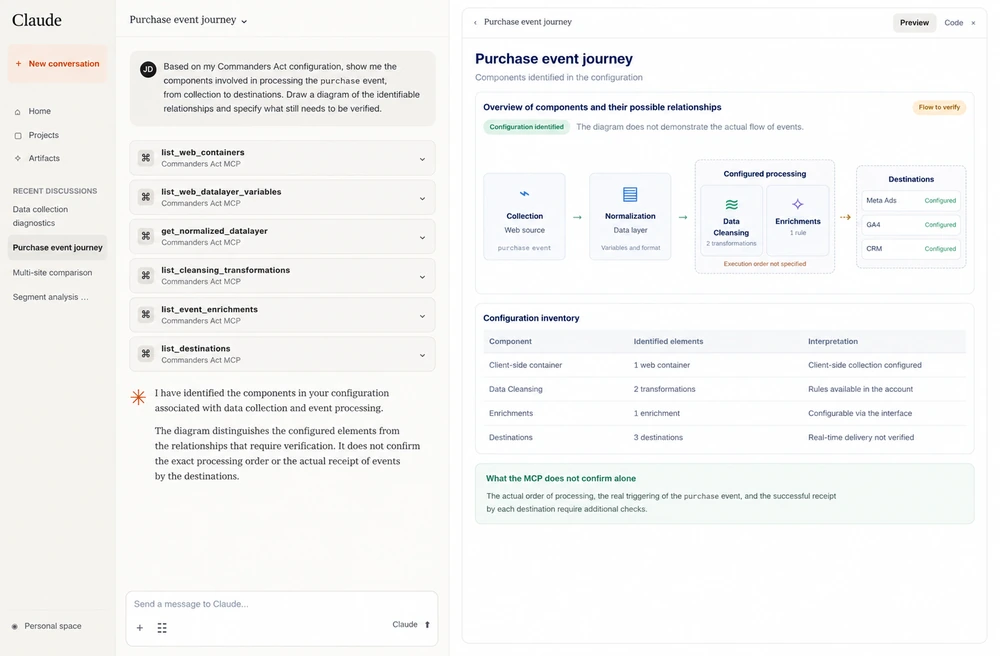Click the Claude model selector label
The height and width of the screenshot is (656, 1000).
pos(405,625)
